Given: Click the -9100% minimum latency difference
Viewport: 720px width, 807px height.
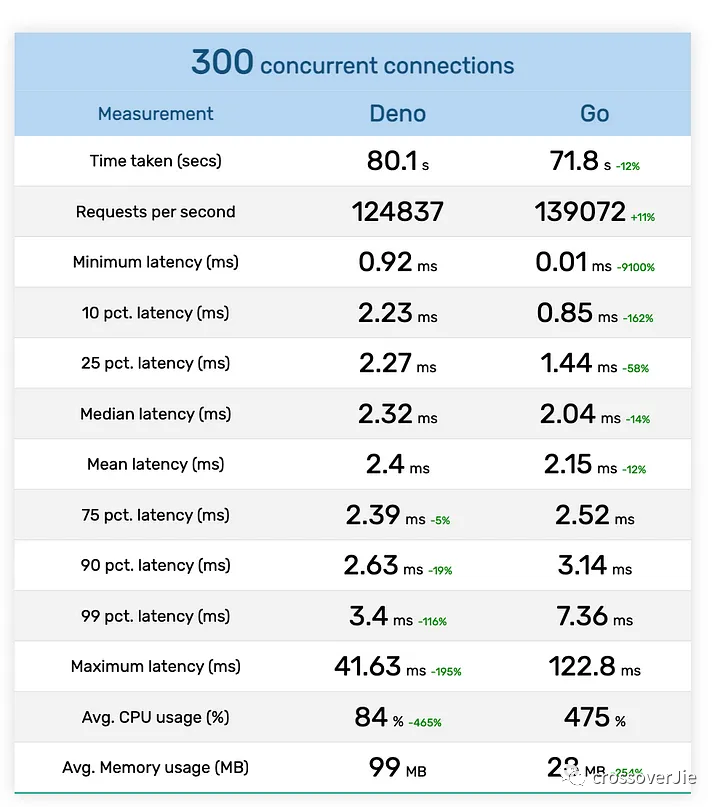Looking at the screenshot, I should point(636,267).
